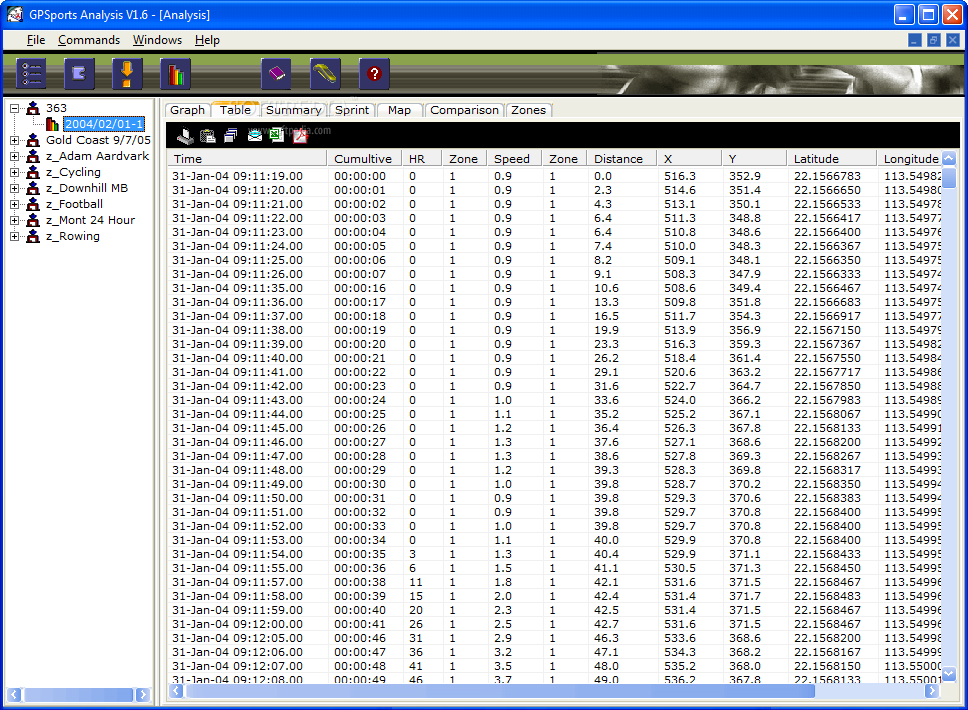Click the Cumultive column header
Screen dimensions: 968x710
point(364,159)
